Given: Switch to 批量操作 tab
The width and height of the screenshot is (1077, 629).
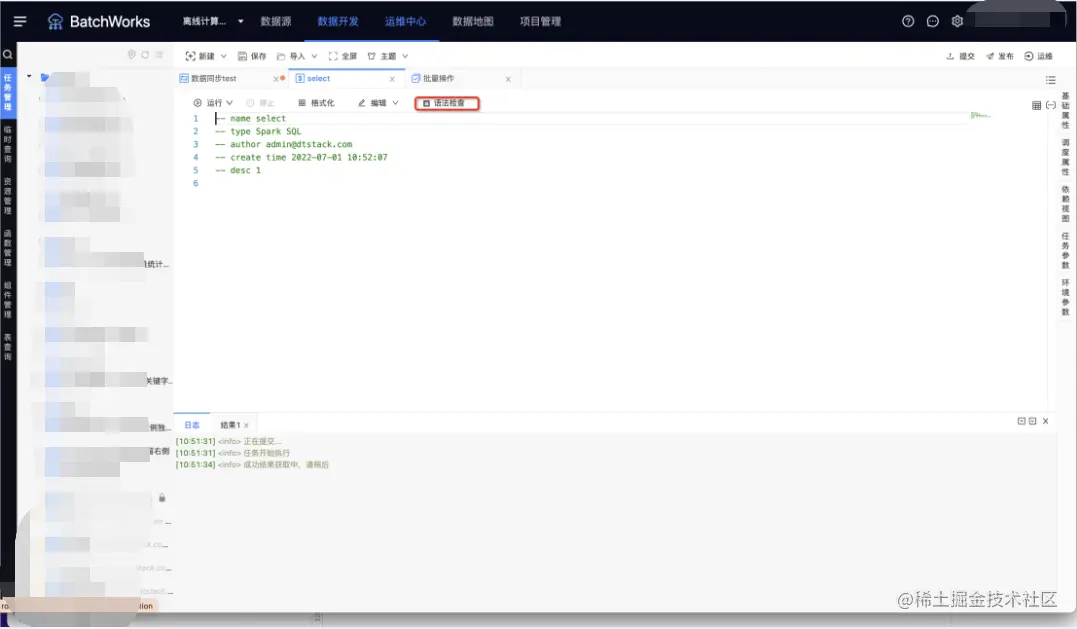Looking at the screenshot, I should click(438, 78).
